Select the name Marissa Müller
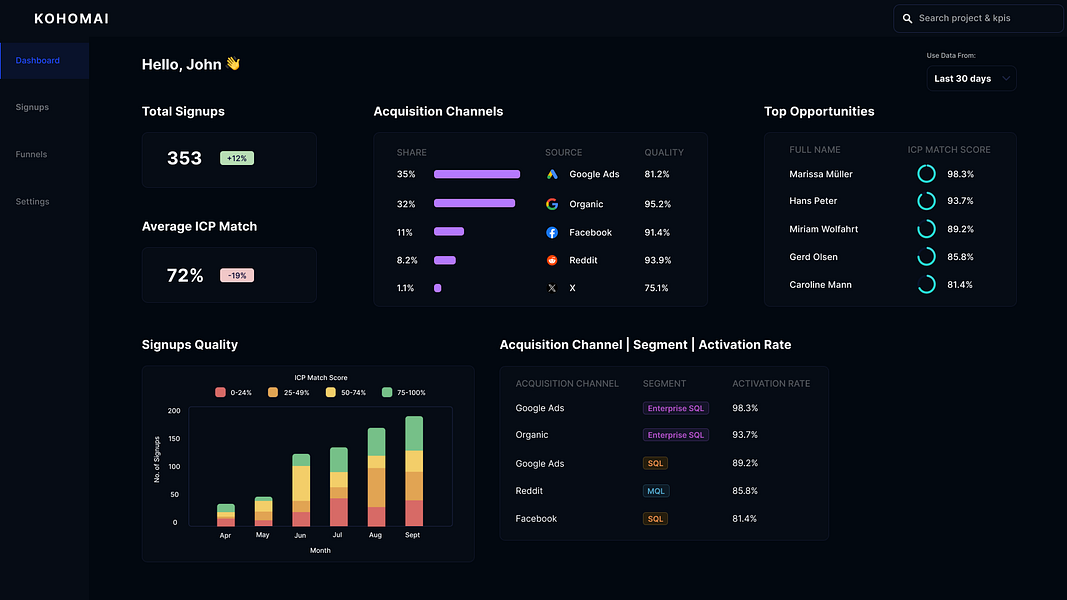The width and height of the screenshot is (1067, 600). tap(821, 174)
